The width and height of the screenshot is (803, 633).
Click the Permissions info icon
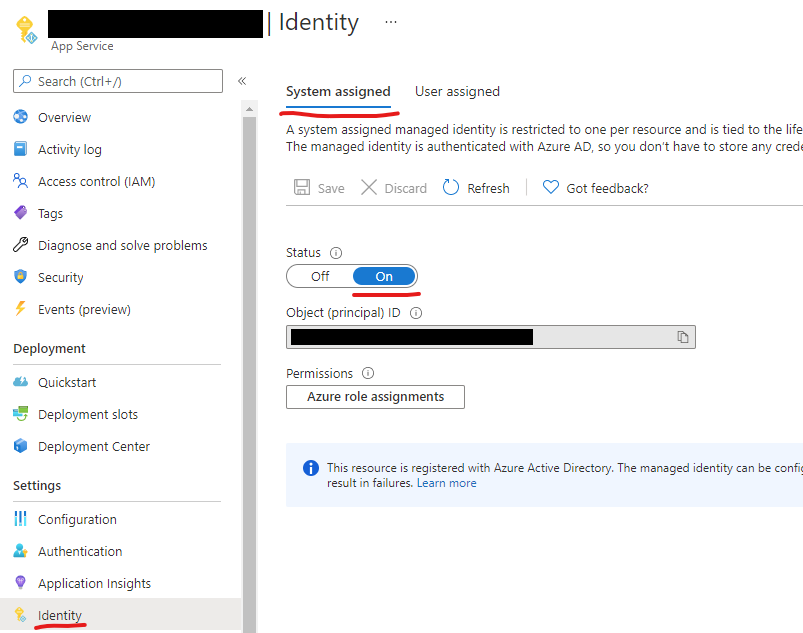point(368,373)
